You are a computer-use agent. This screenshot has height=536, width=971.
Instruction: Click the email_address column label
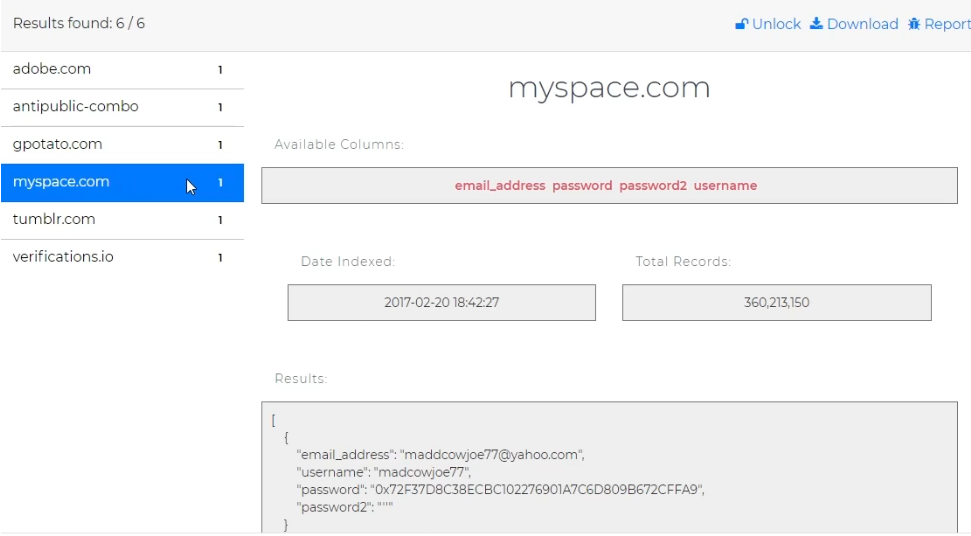pyautogui.click(x=500, y=186)
